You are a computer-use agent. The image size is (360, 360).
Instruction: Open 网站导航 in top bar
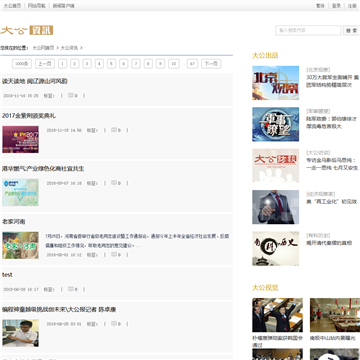(x=37, y=6)
